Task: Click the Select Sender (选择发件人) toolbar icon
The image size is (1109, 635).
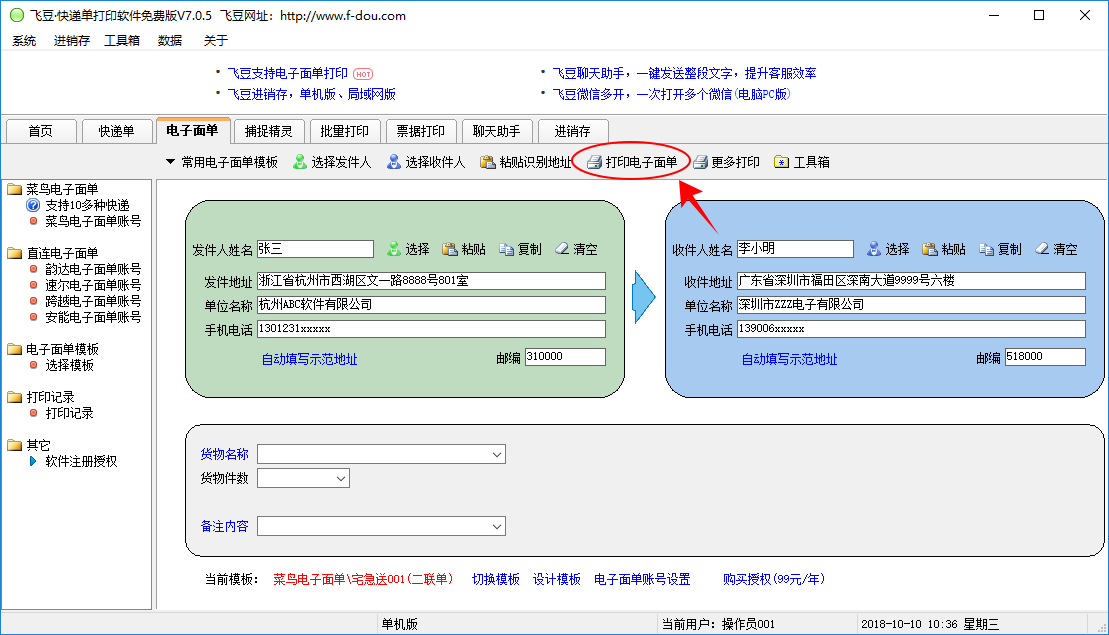Action: pos(300,162)
